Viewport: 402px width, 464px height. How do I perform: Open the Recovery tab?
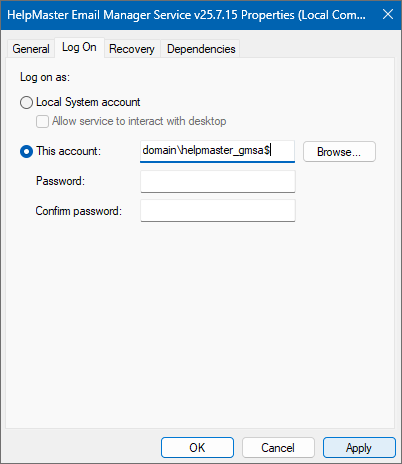coord(132,49)
